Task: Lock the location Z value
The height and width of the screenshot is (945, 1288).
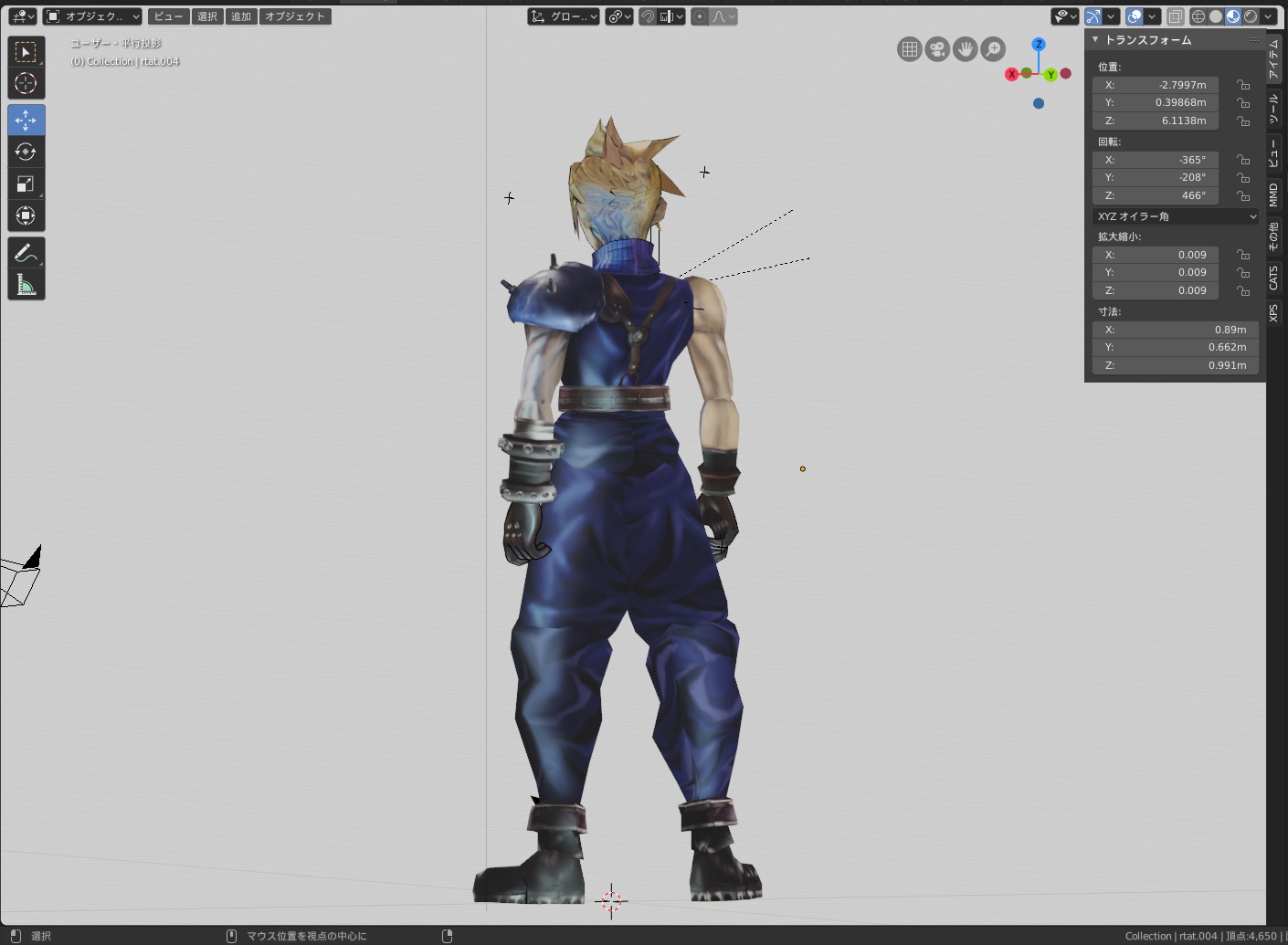Action: click(x=1243, y=121)
